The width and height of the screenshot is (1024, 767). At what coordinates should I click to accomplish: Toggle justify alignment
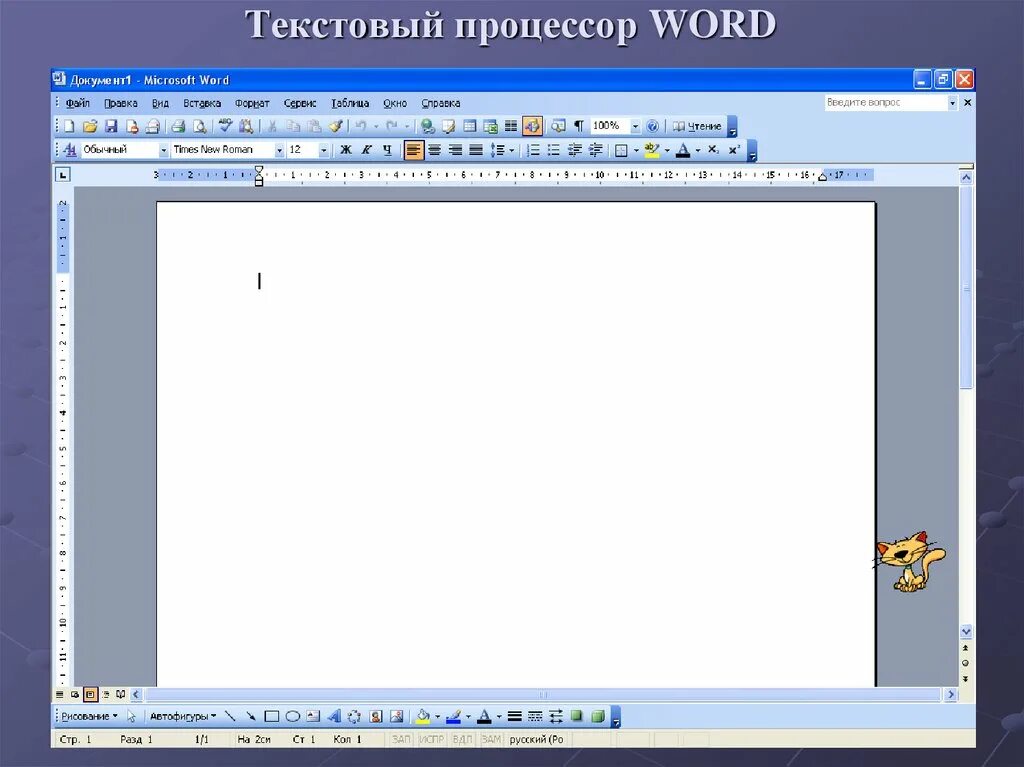point(476,150)
